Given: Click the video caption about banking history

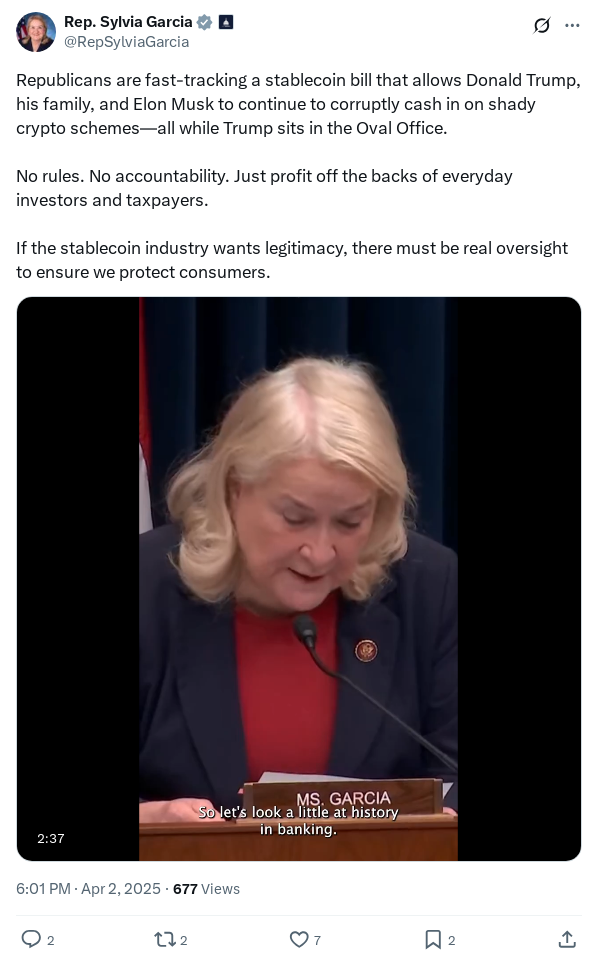Looking at the screenshot, I should [298, 821].
